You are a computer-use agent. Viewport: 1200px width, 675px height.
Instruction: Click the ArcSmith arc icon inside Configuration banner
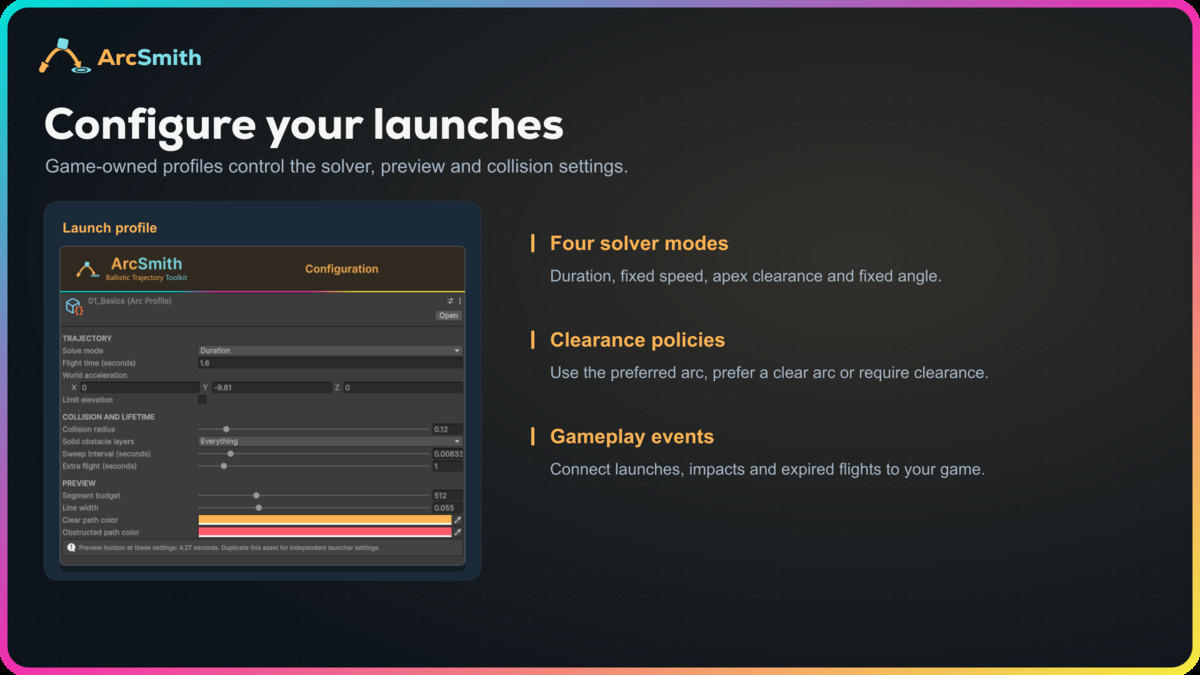pos(88,269)
